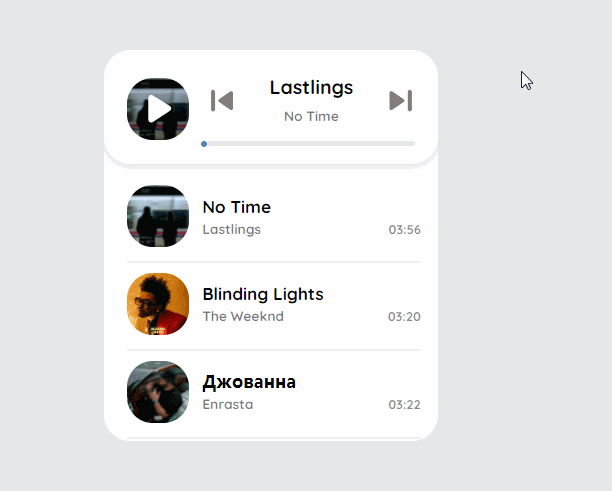Click the Lastlings header title in player
This screenshot has width=612, height=491.
(311, 88)
